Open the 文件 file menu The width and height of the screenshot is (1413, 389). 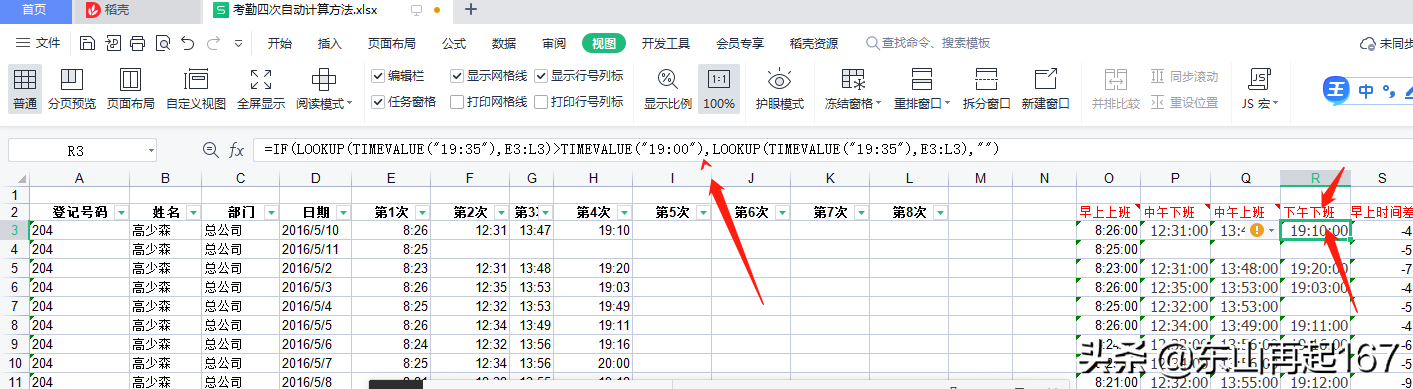pyautogui.click(x=39, y=43)
